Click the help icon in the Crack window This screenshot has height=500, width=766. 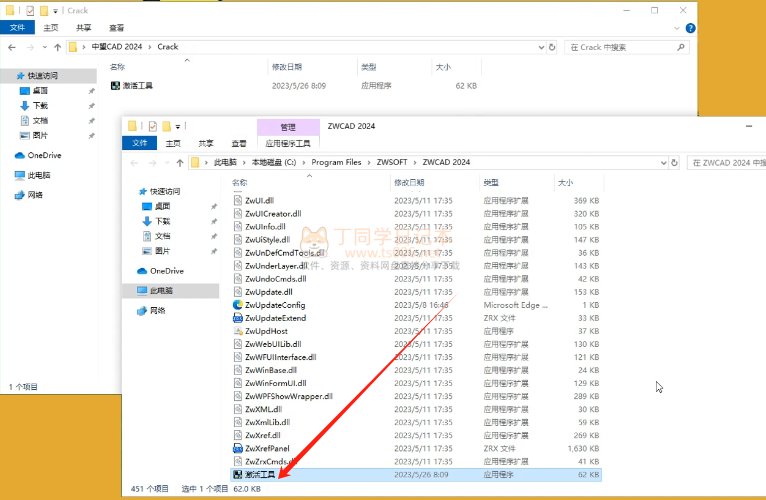coord(690,28)
